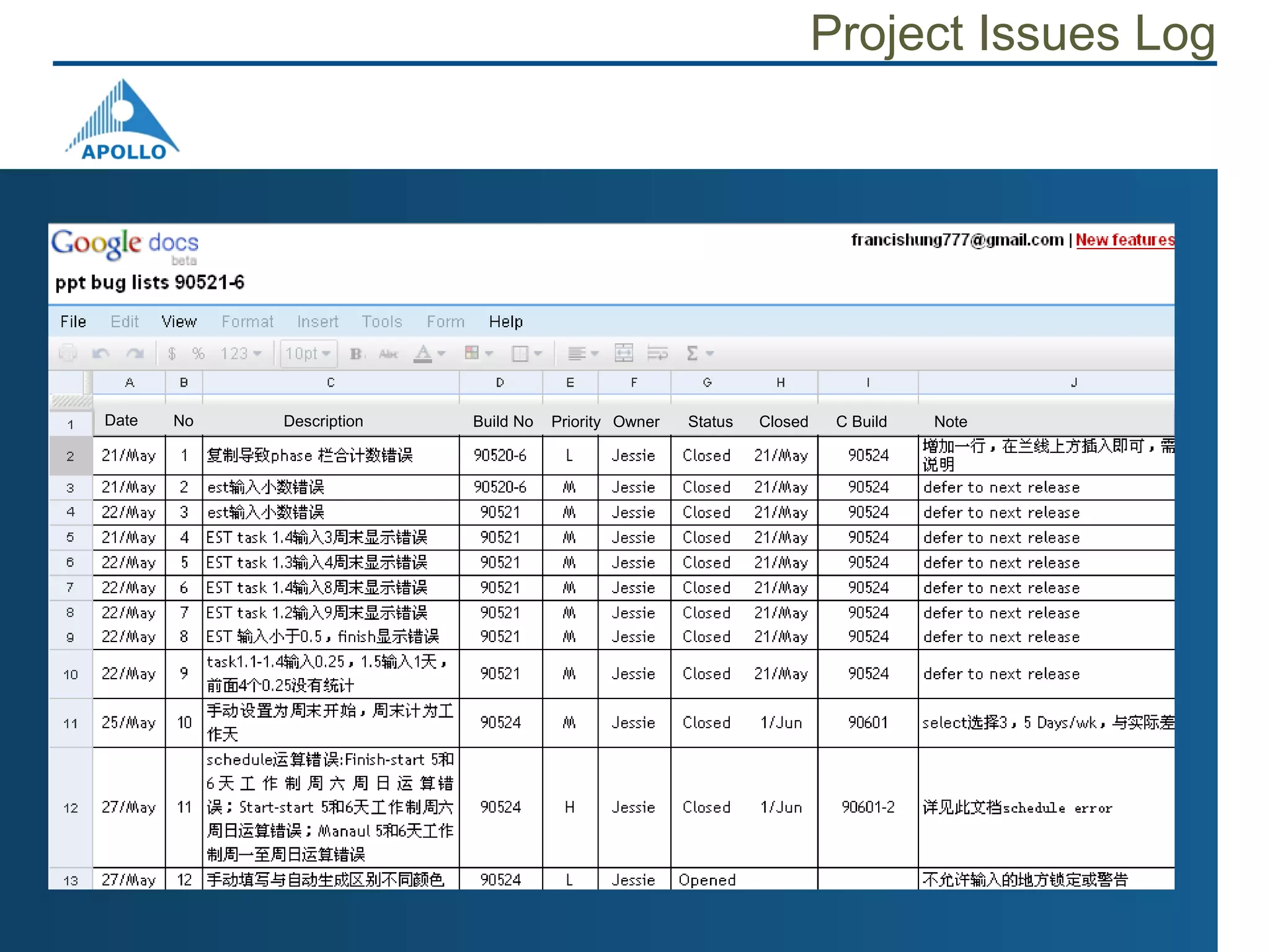Screen dimensions: 1270x952
Task: Apply currency format with dollar icon
Action: (172, 353)
